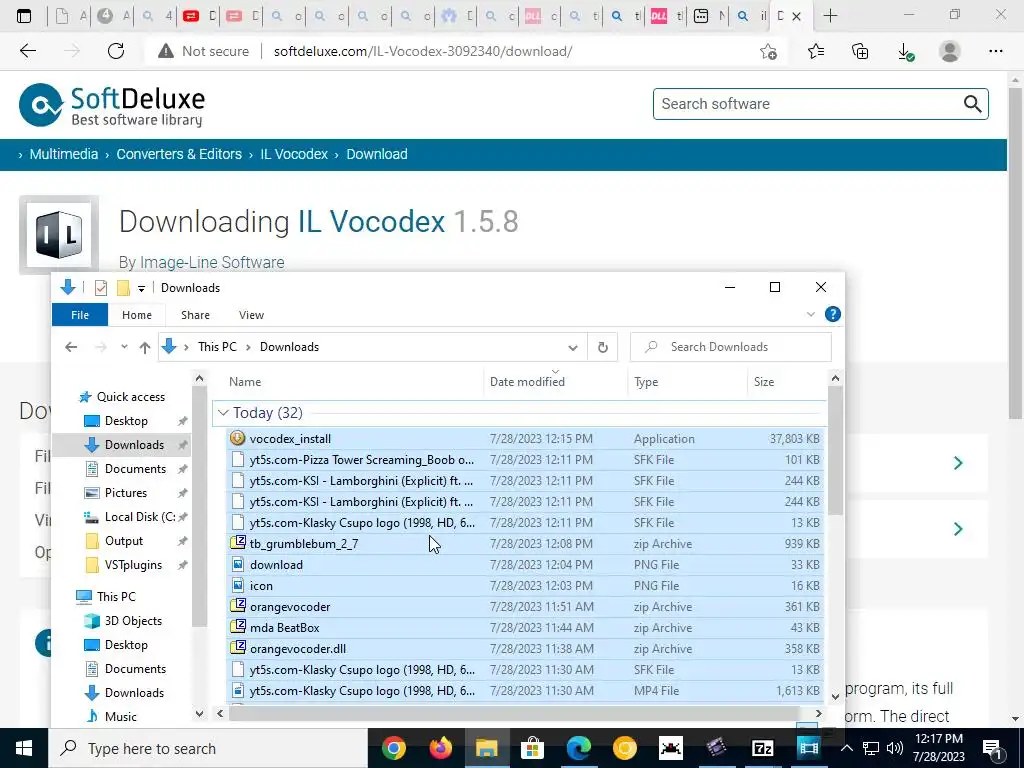Open the browser profile avatar
1024x768 pixels.
click(950, 51)
